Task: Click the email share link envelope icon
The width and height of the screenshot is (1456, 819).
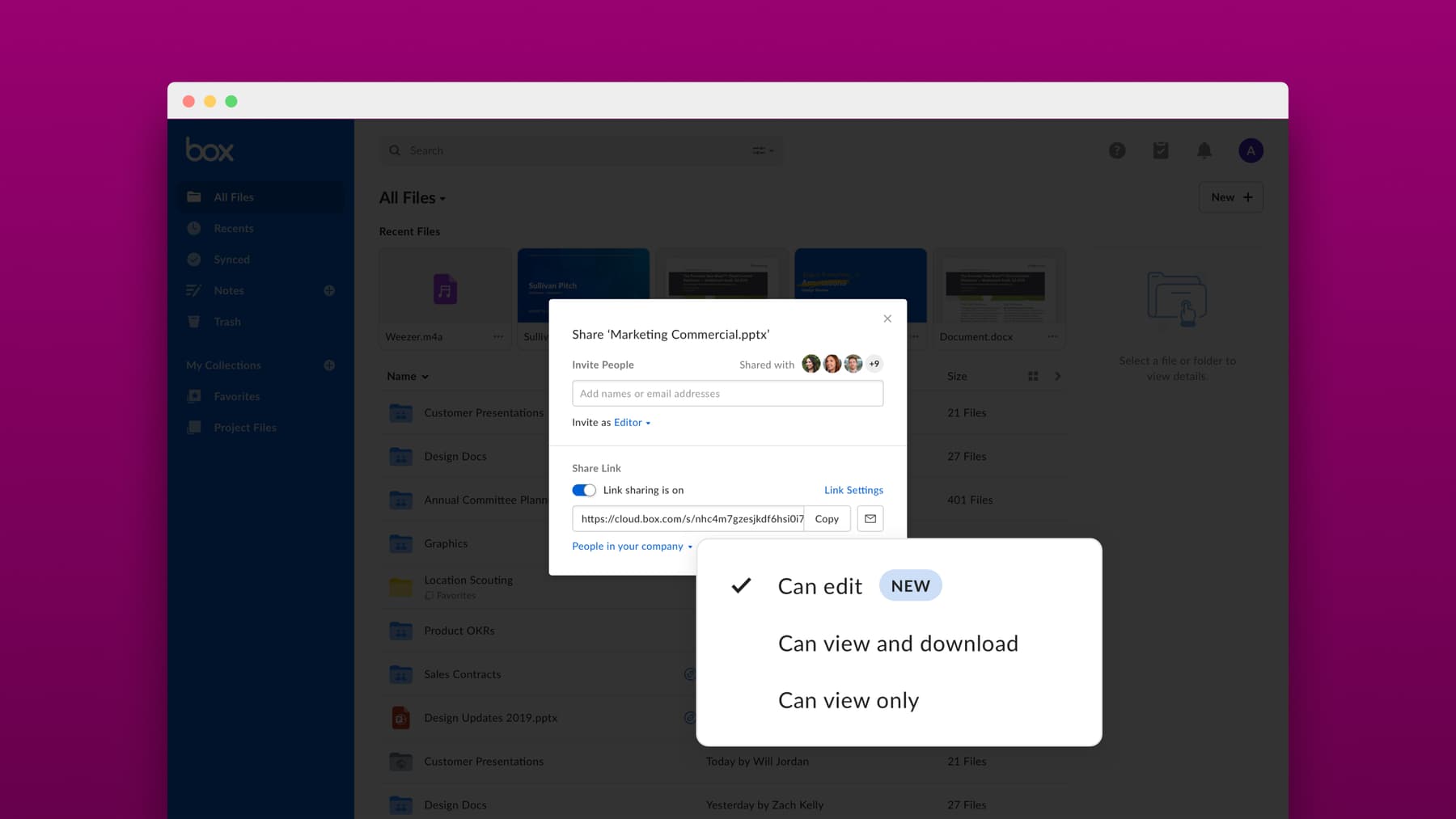Action: (870, 519)
